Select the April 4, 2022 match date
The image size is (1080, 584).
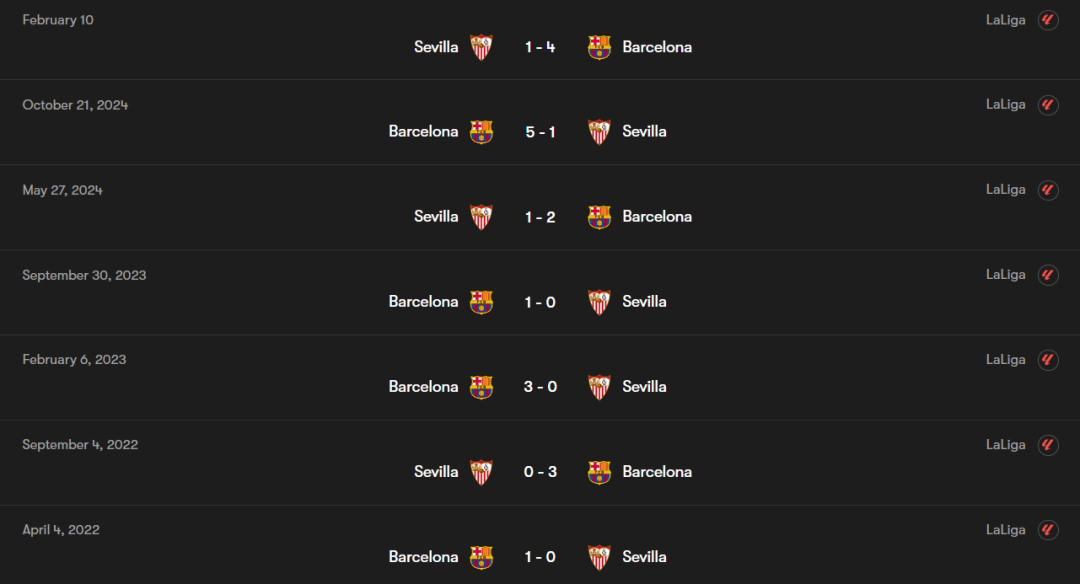point(61,530)
